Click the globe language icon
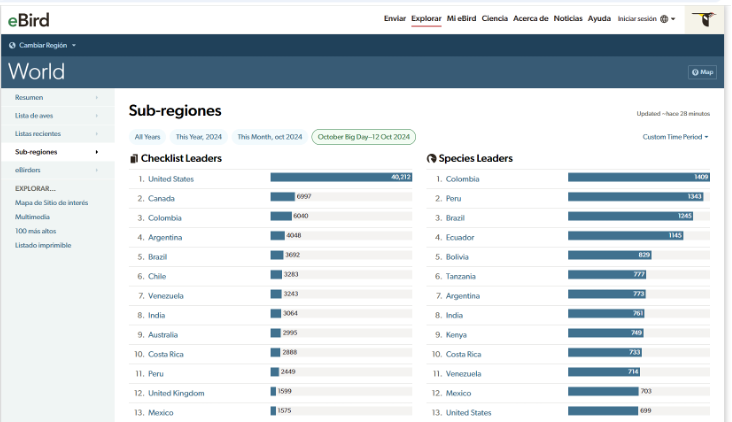This screenshot has width=732, height=422. pyautogui.click(x=664, y=19)
